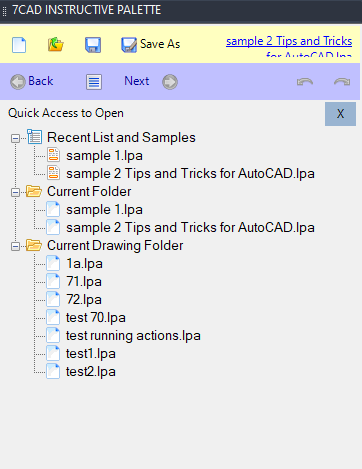Click the Undo arrow icon
This screenshot has height=469, width=362.
305,82
